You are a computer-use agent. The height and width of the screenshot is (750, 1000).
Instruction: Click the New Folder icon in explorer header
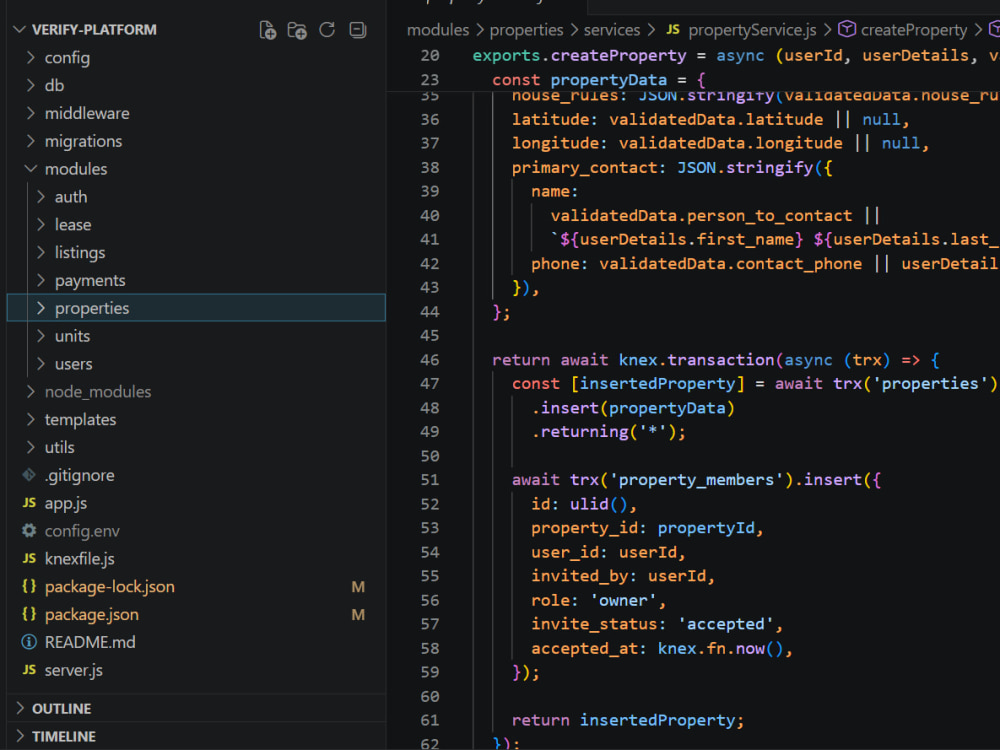tap(297, 30)
